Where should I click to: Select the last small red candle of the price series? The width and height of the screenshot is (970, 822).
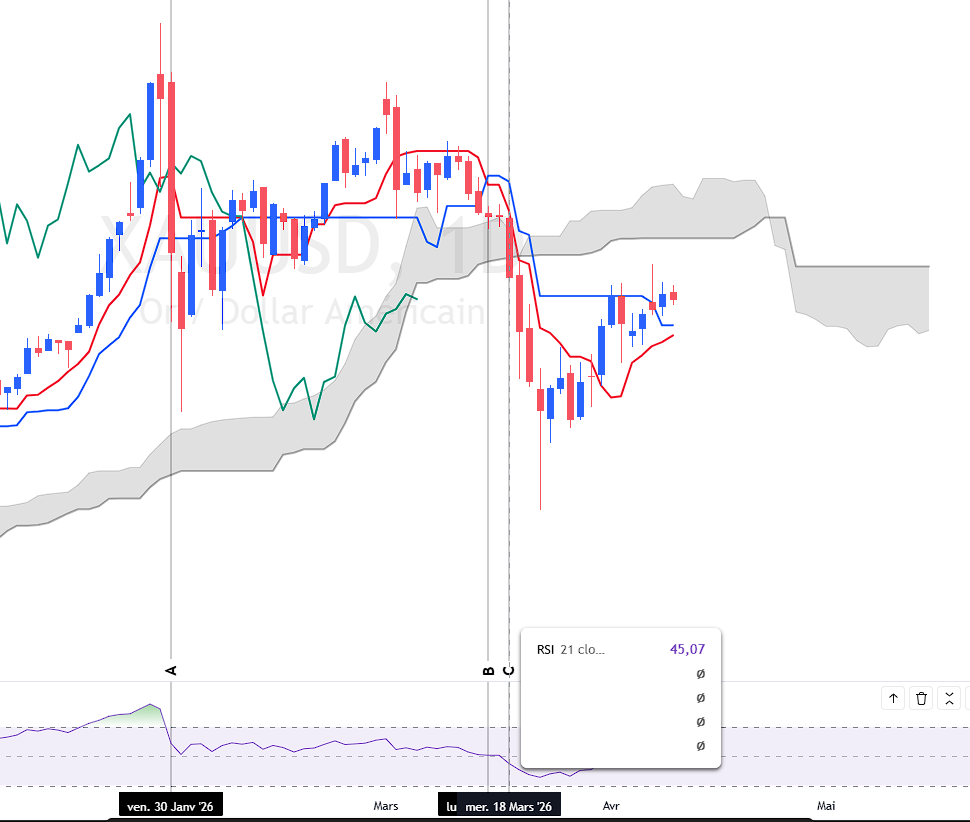(x=673, y=296)
